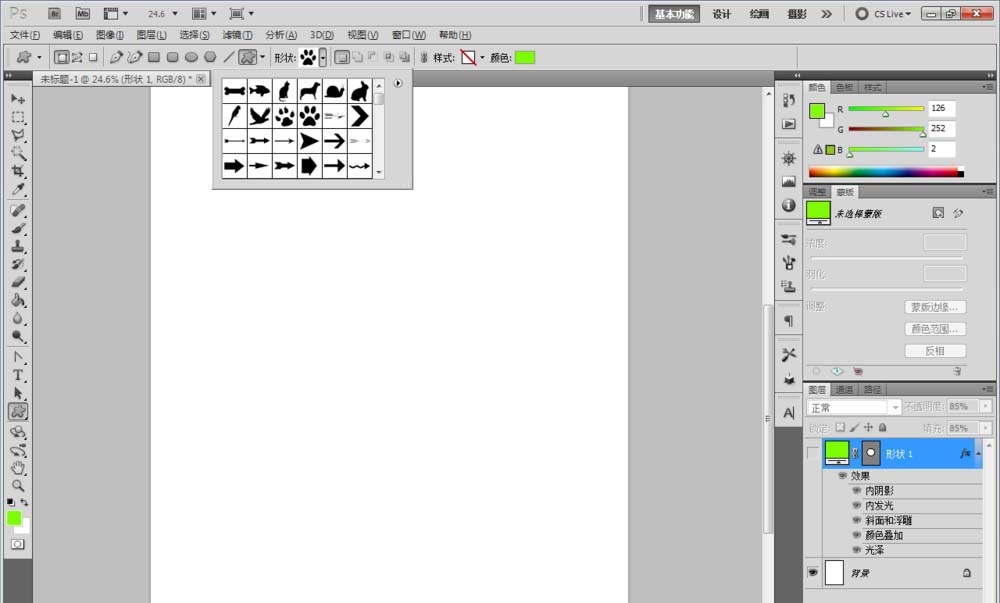Screen dimensions: 1000x603
Task: Toggle visibility of 形状 1 layer
Action: click(812, 453)
